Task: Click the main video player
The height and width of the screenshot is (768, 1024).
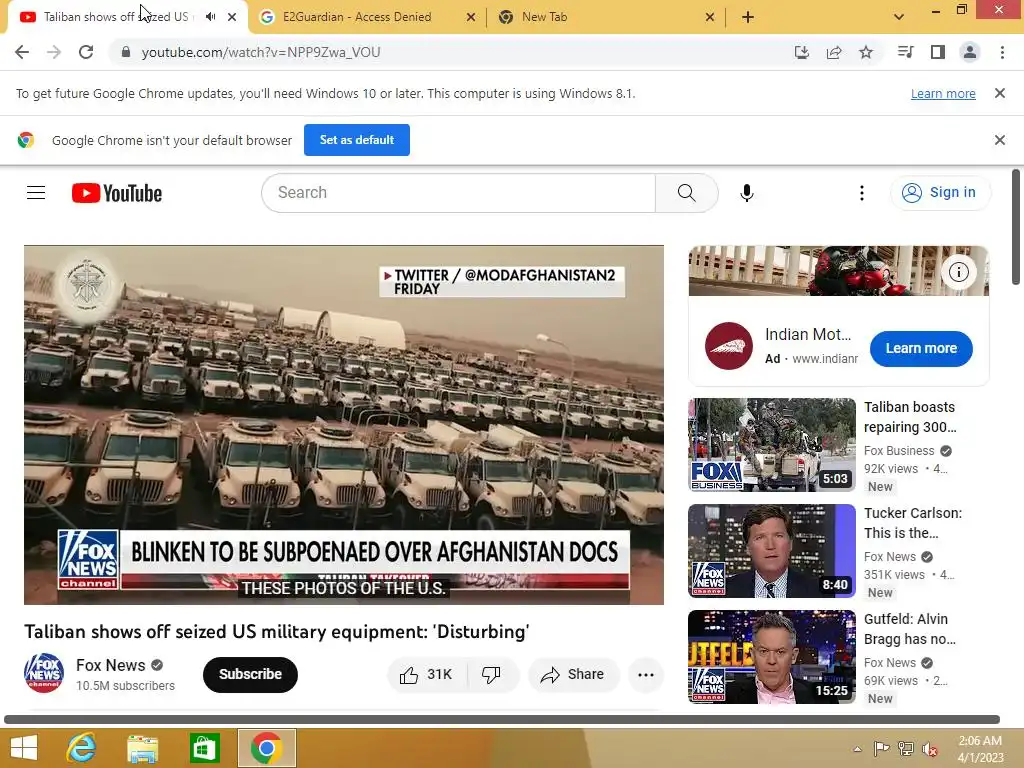Action: coord(344,425)
